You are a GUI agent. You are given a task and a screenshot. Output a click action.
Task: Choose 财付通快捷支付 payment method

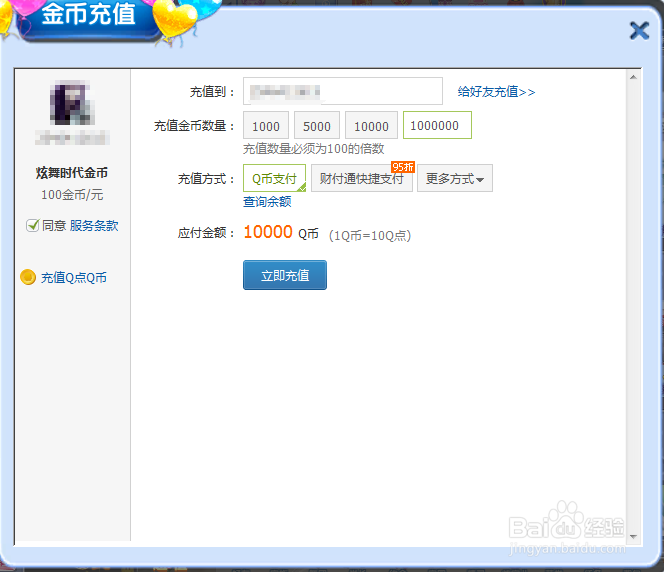[362, 178]
